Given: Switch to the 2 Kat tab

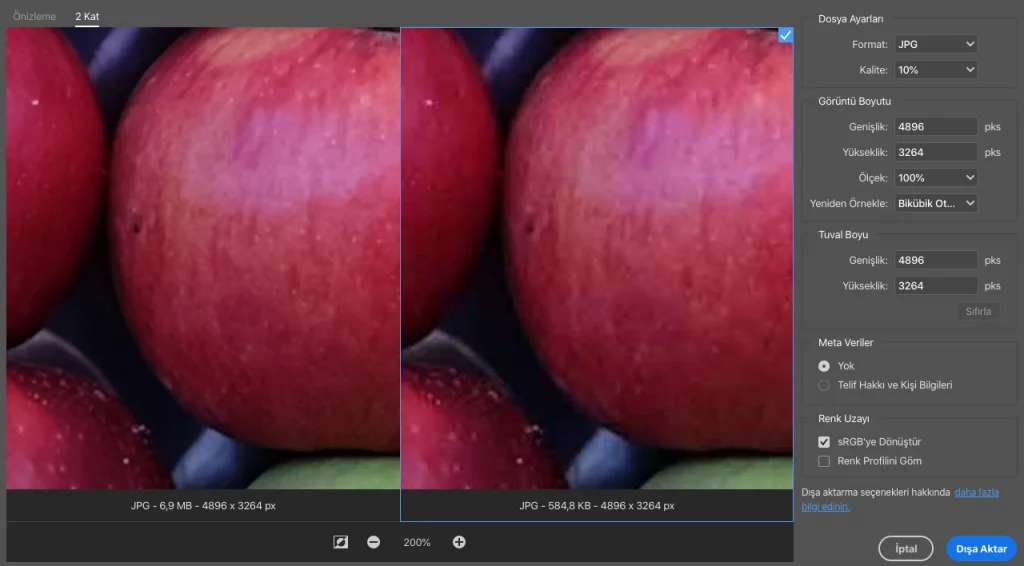Looking at the screenshot, I should 87,16.
